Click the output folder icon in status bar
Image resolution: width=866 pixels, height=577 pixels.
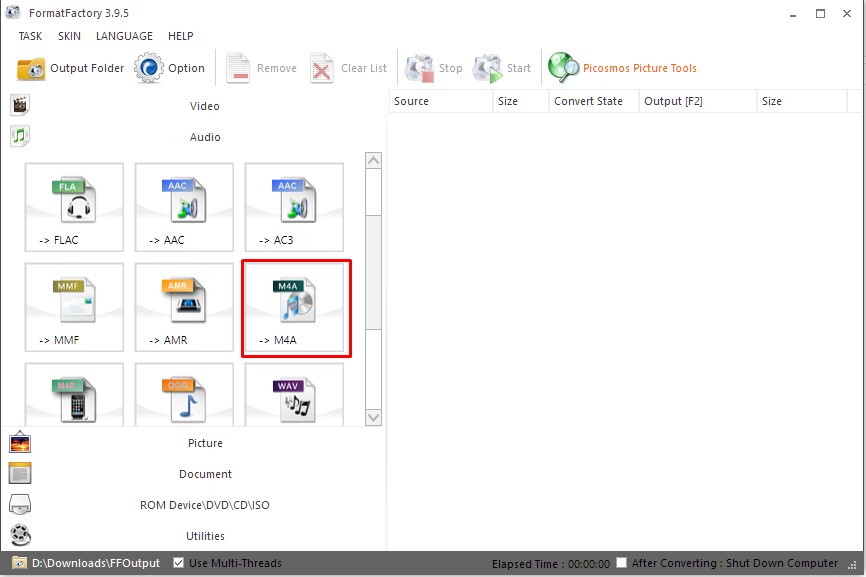pos(19,563)
